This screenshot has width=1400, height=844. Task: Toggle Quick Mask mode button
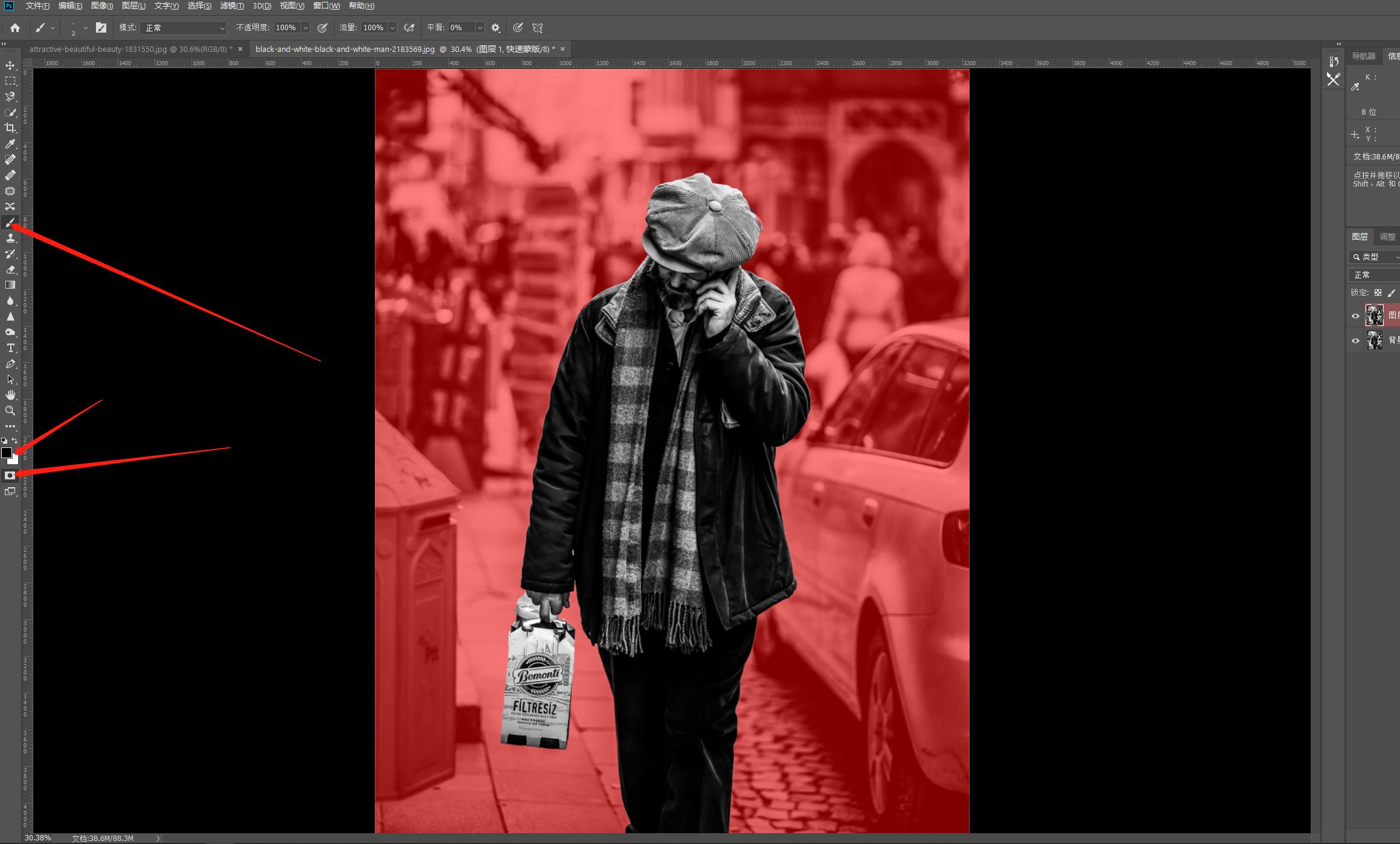(x=10, y=476)
